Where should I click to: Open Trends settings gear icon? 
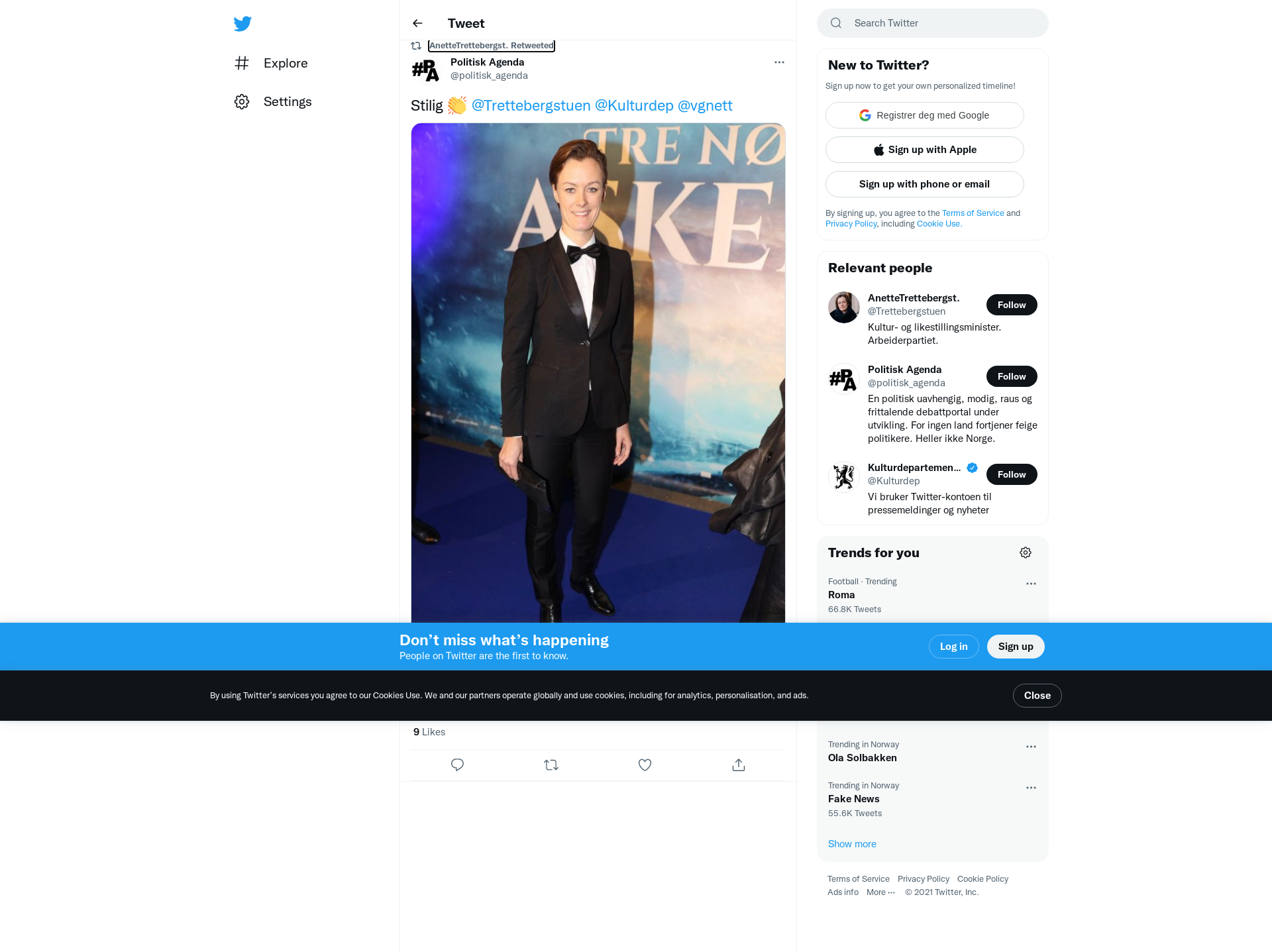(x=1026, y=553)
